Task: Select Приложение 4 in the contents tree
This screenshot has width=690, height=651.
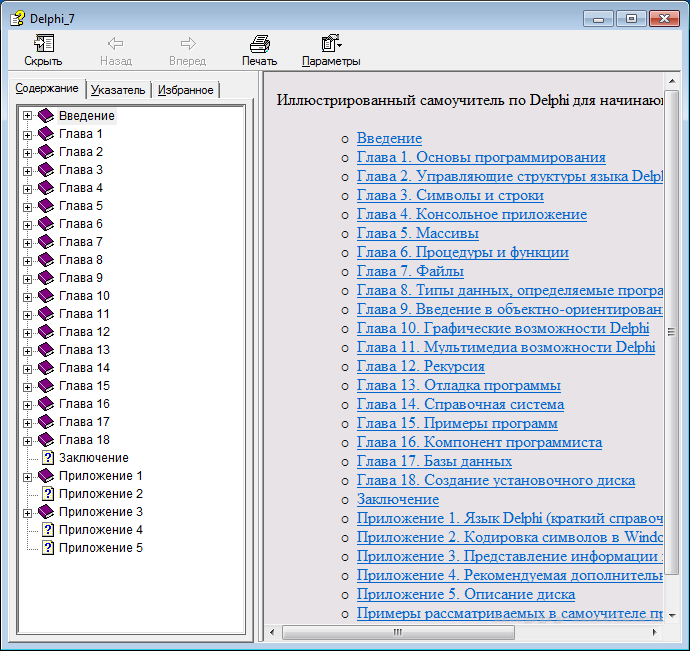Action: click(101, 530)
